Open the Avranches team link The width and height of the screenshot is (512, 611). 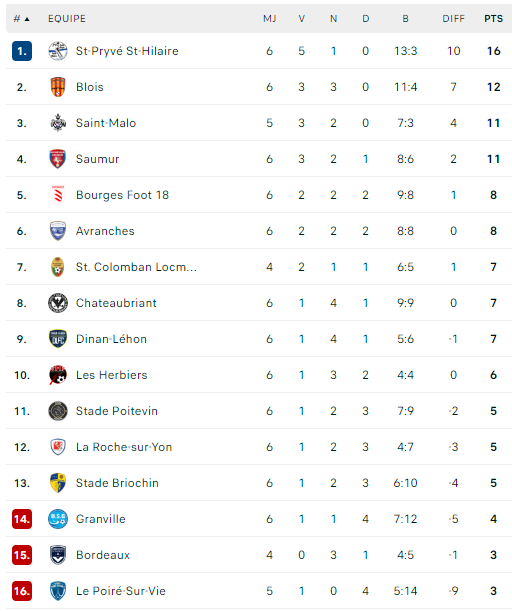click(105, 231)
